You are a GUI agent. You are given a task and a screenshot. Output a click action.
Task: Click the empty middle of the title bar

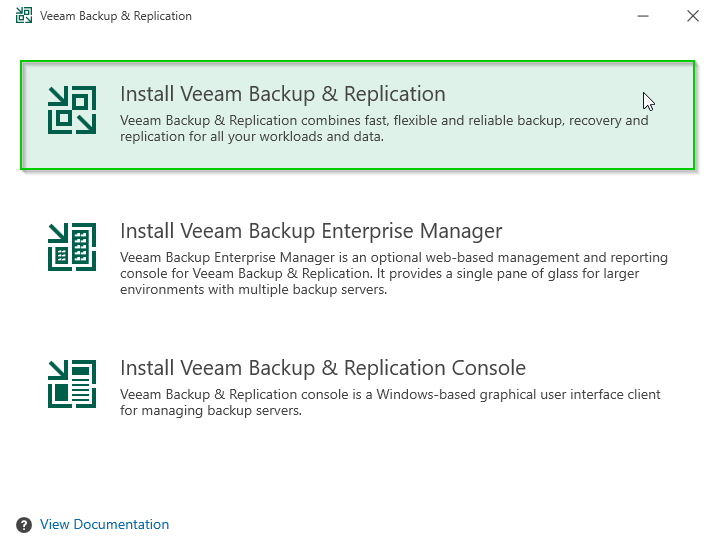coord(400,16)
